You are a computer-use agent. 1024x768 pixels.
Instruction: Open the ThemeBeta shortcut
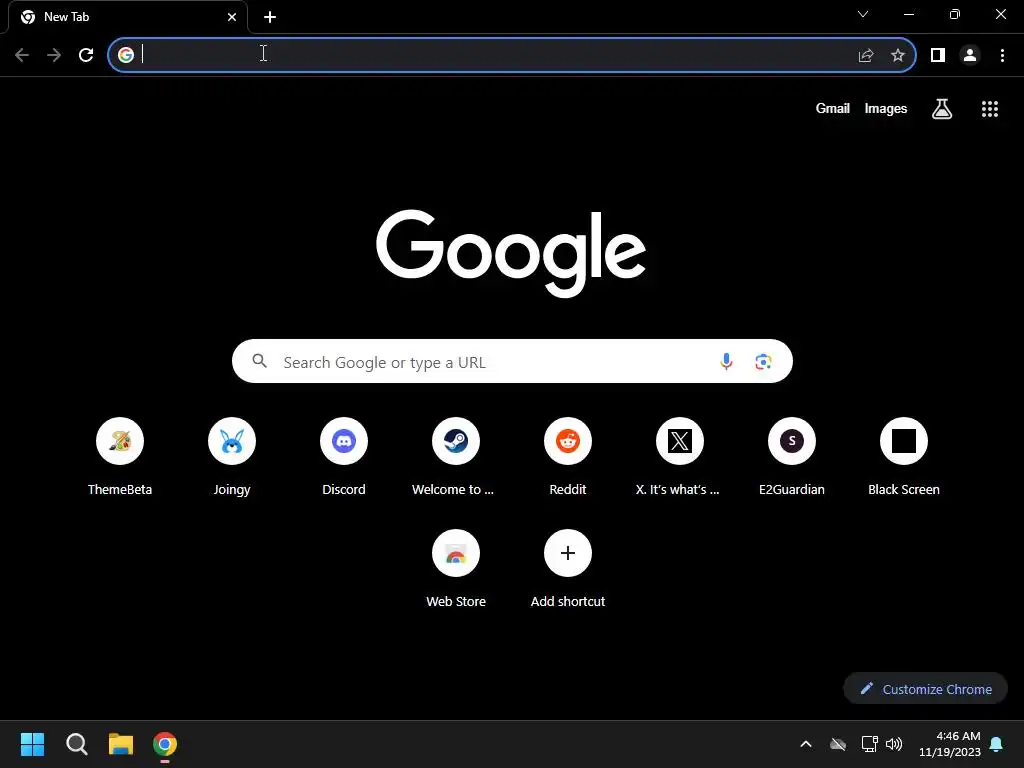(120, 456)
